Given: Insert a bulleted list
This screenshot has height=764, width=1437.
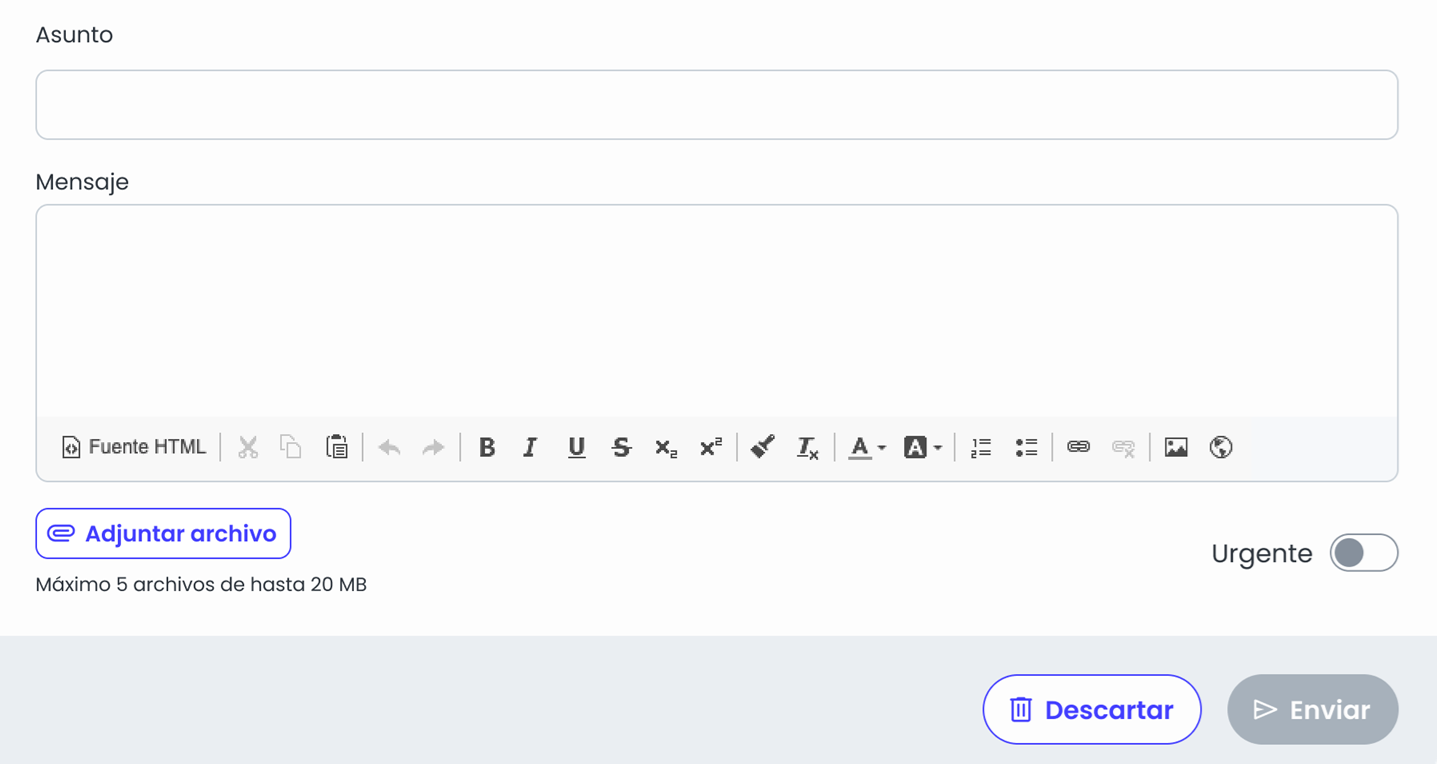Looking at the screenshot, I should coord(1026,447).
